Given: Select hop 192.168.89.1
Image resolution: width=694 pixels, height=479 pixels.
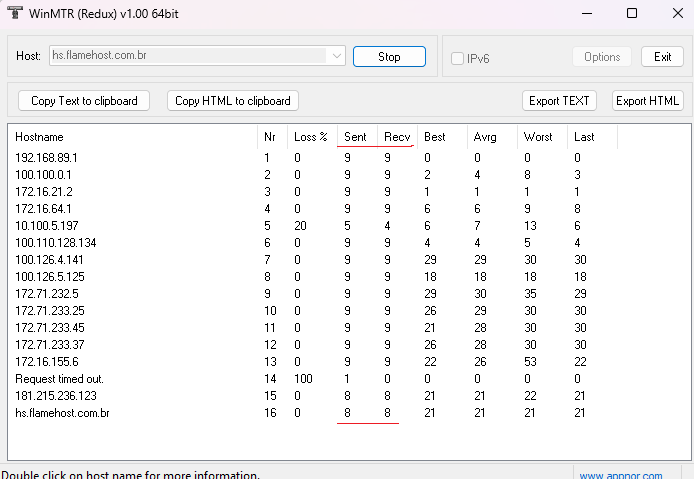Looking at the screenshot, I should tap(46, 158).
